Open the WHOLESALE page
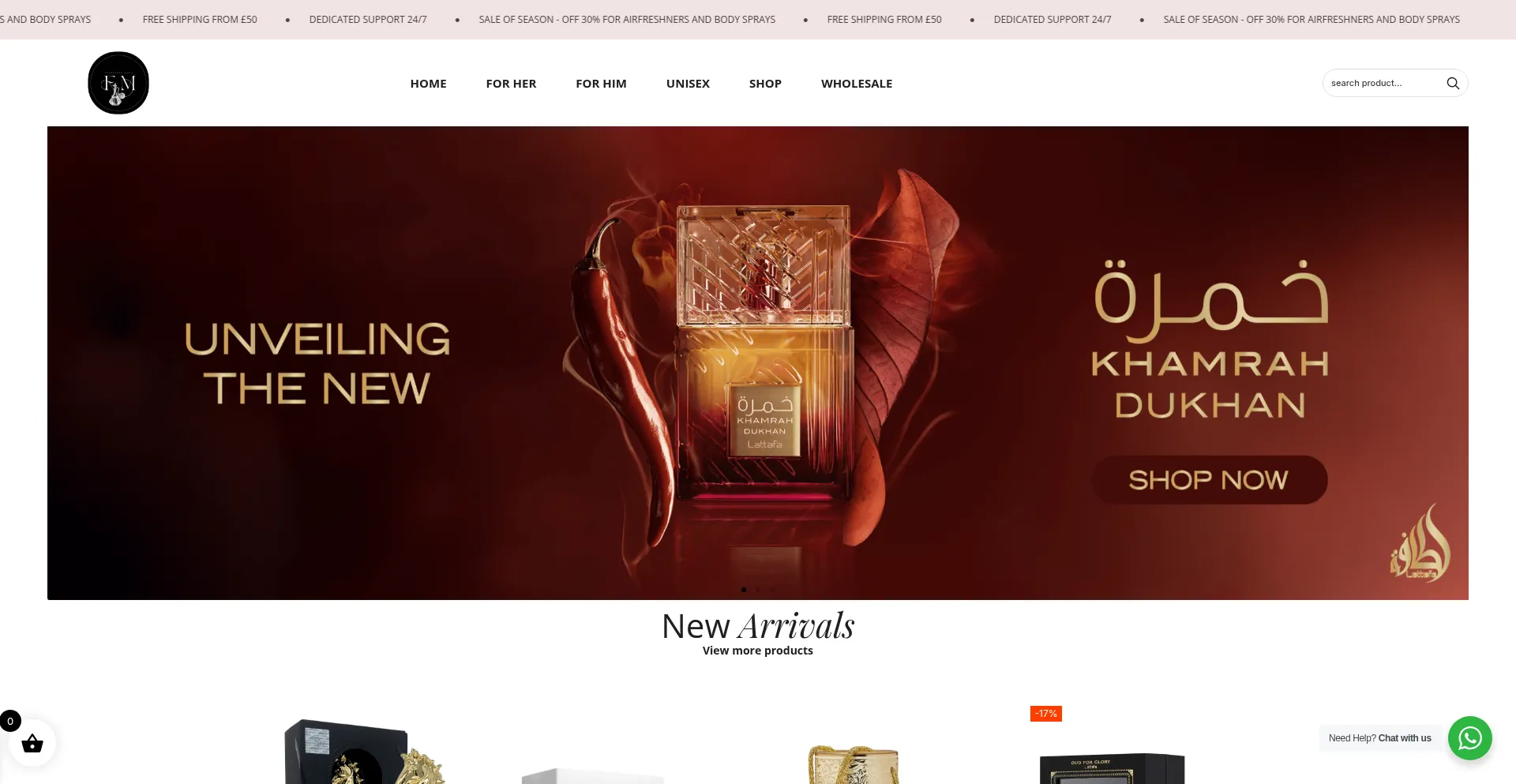The width and height of the screenshot is (1516, 784). coord(857,84)
